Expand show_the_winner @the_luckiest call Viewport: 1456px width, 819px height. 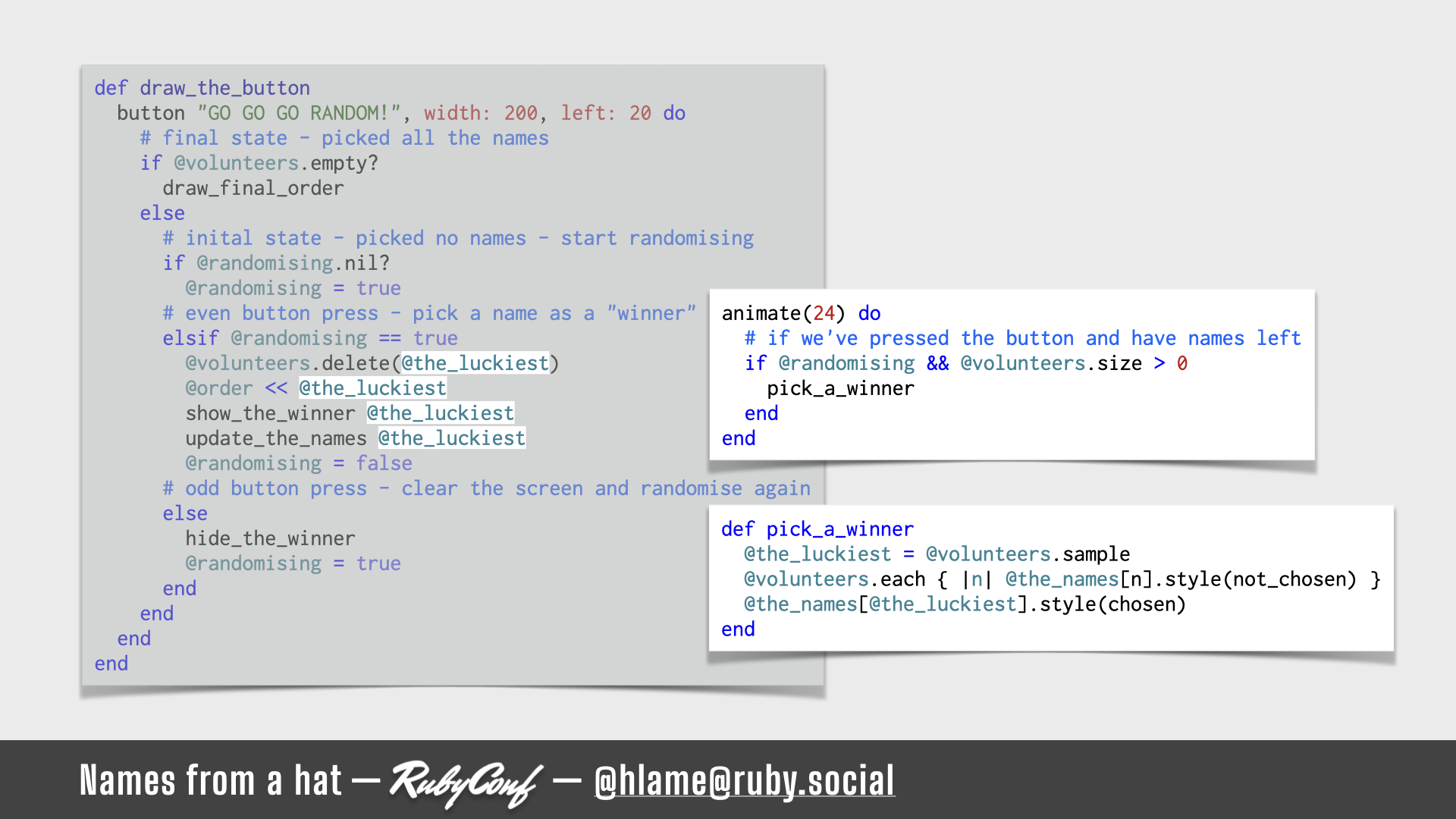[349, 413]
